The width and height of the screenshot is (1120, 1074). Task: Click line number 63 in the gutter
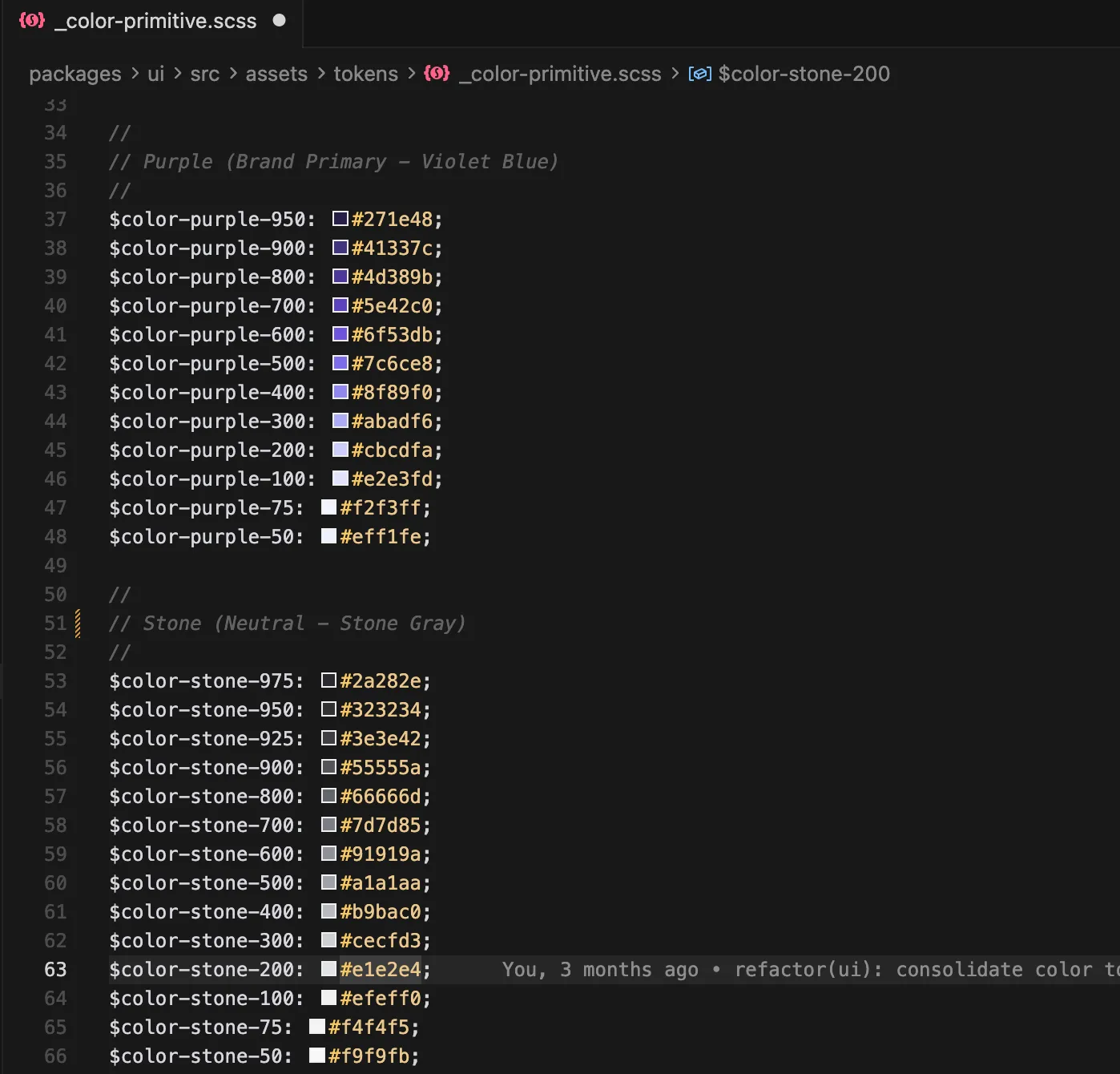click(x=55, y=969)
